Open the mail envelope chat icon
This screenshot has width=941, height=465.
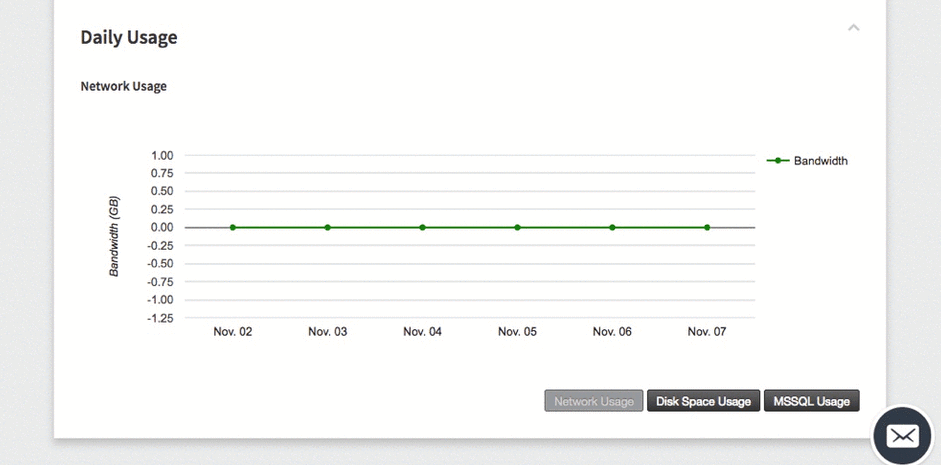(x=902, y=436)
